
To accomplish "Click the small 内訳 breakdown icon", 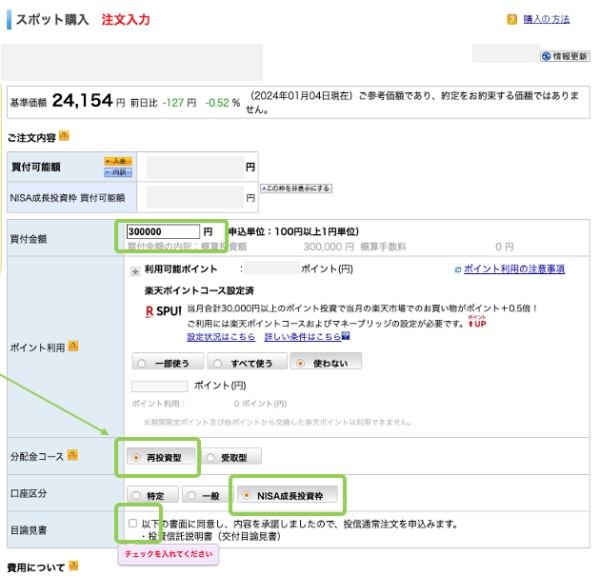I will [x=118, y=172].
